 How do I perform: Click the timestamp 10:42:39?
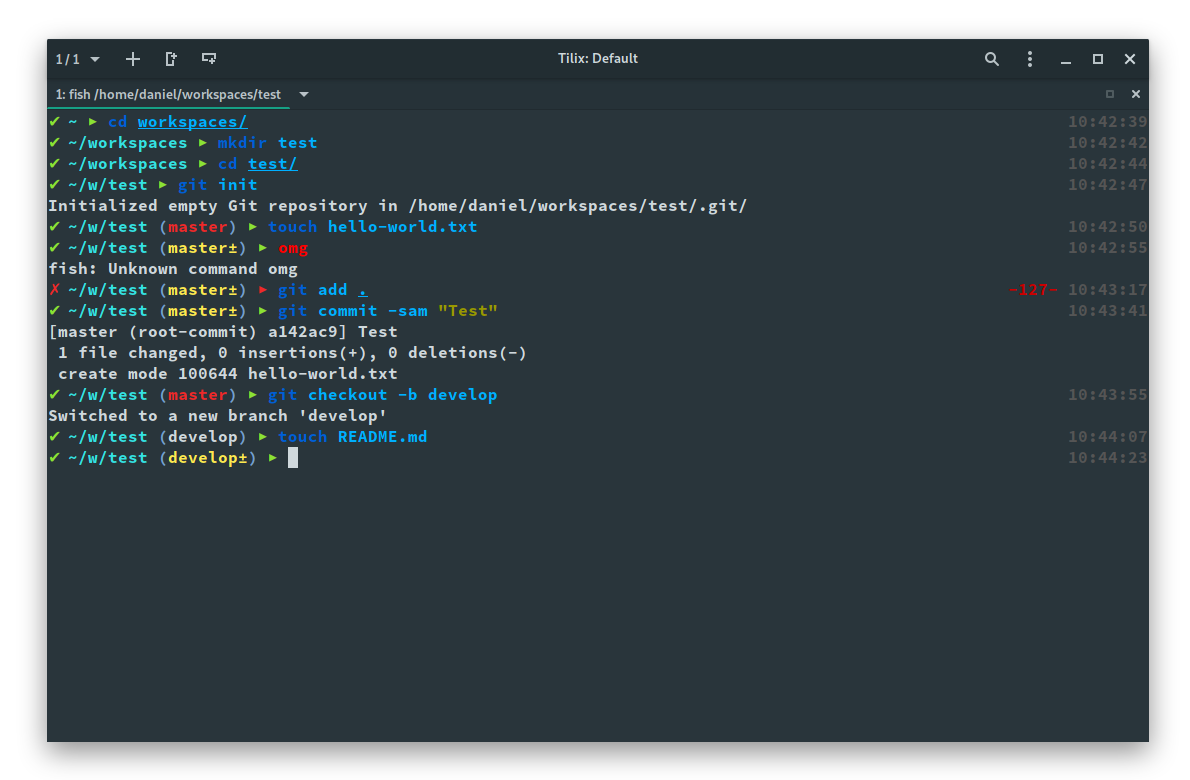pyautogui.click(x=1107, y=121)
